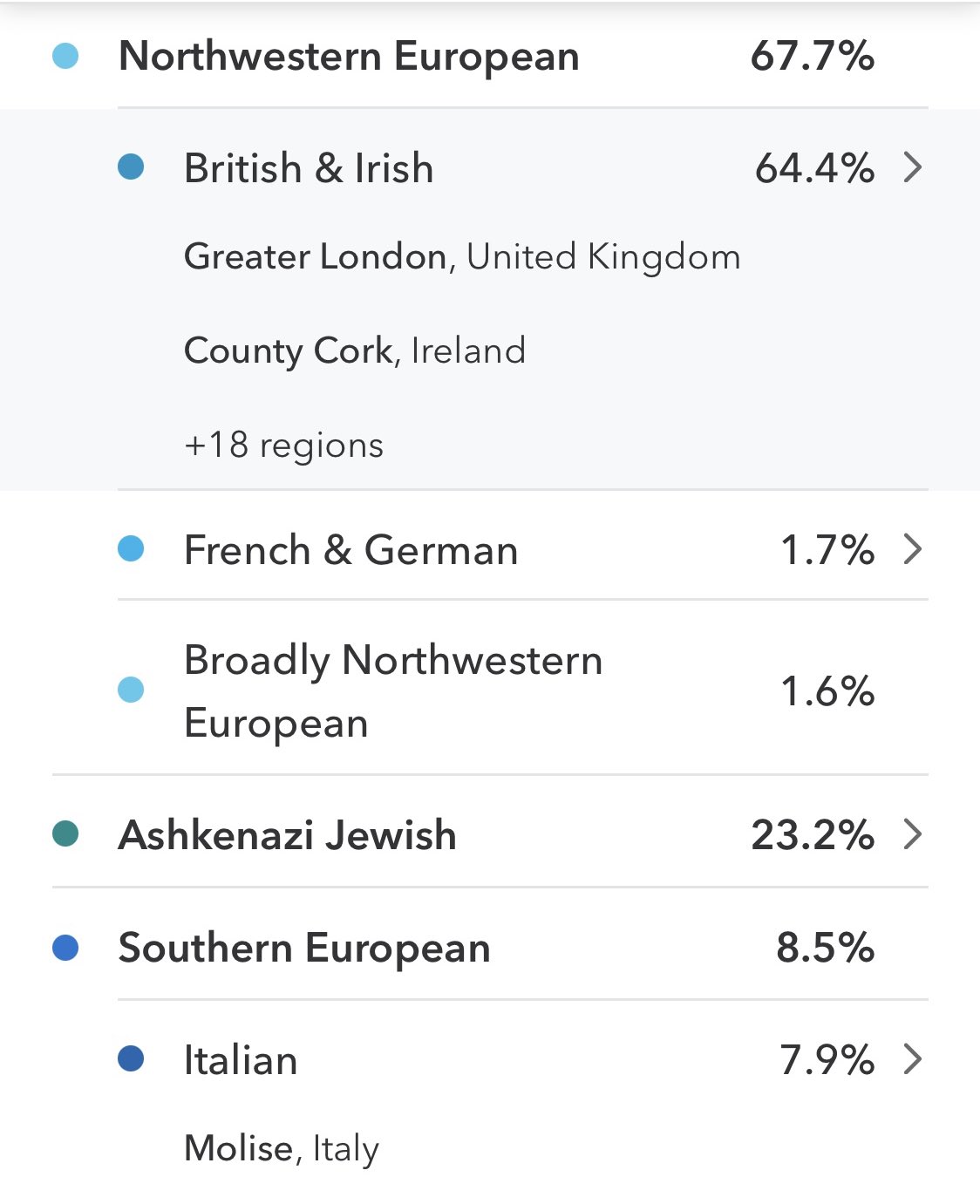Tap the Broadly Northwestern European row

coord(393,691)
